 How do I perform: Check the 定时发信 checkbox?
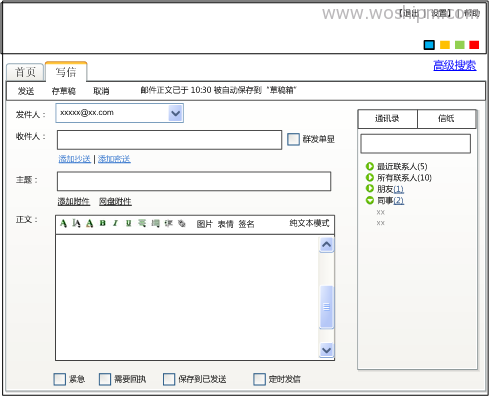259,379
